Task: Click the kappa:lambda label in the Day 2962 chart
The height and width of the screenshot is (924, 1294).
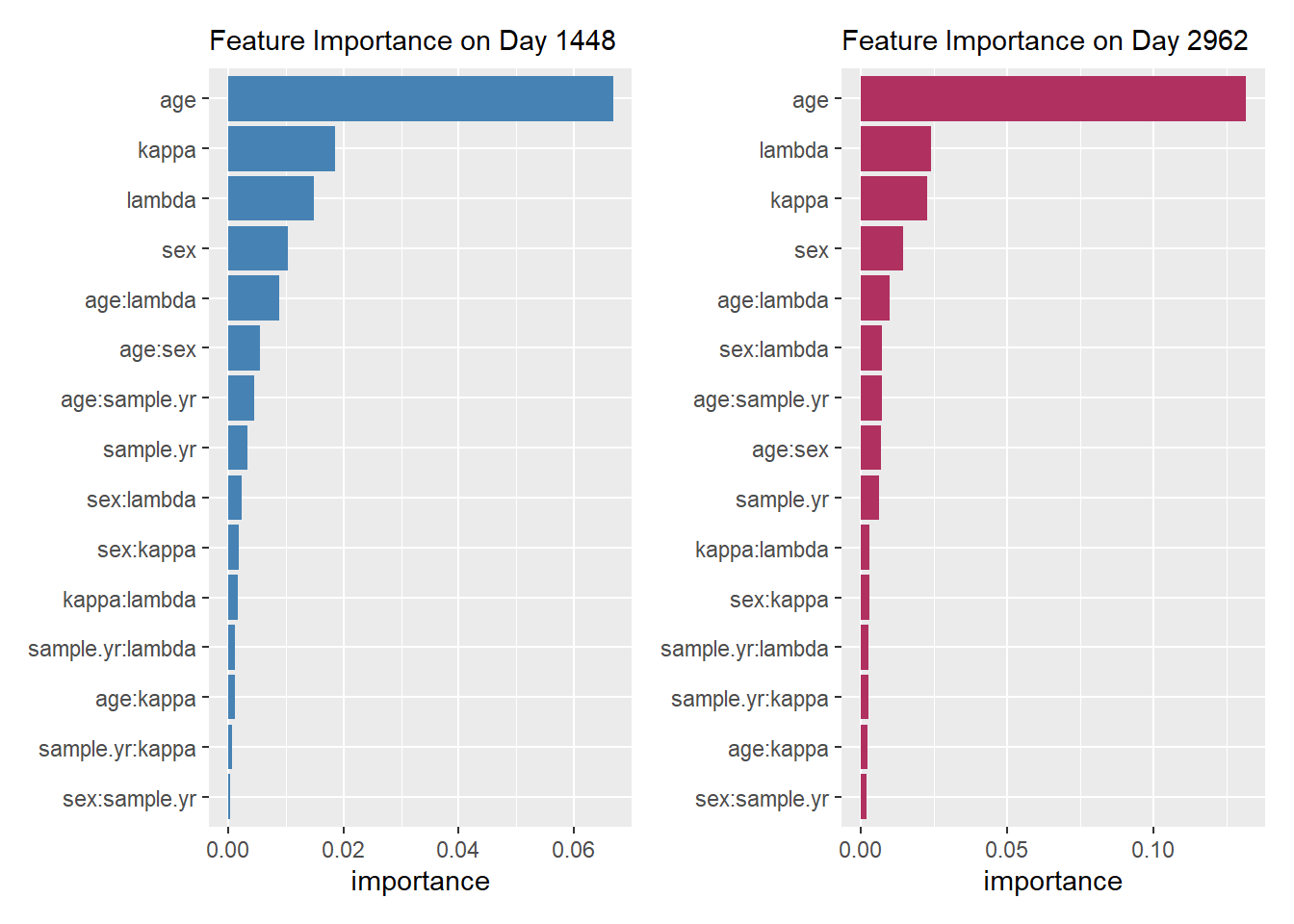Action: (x=762, y=551)
